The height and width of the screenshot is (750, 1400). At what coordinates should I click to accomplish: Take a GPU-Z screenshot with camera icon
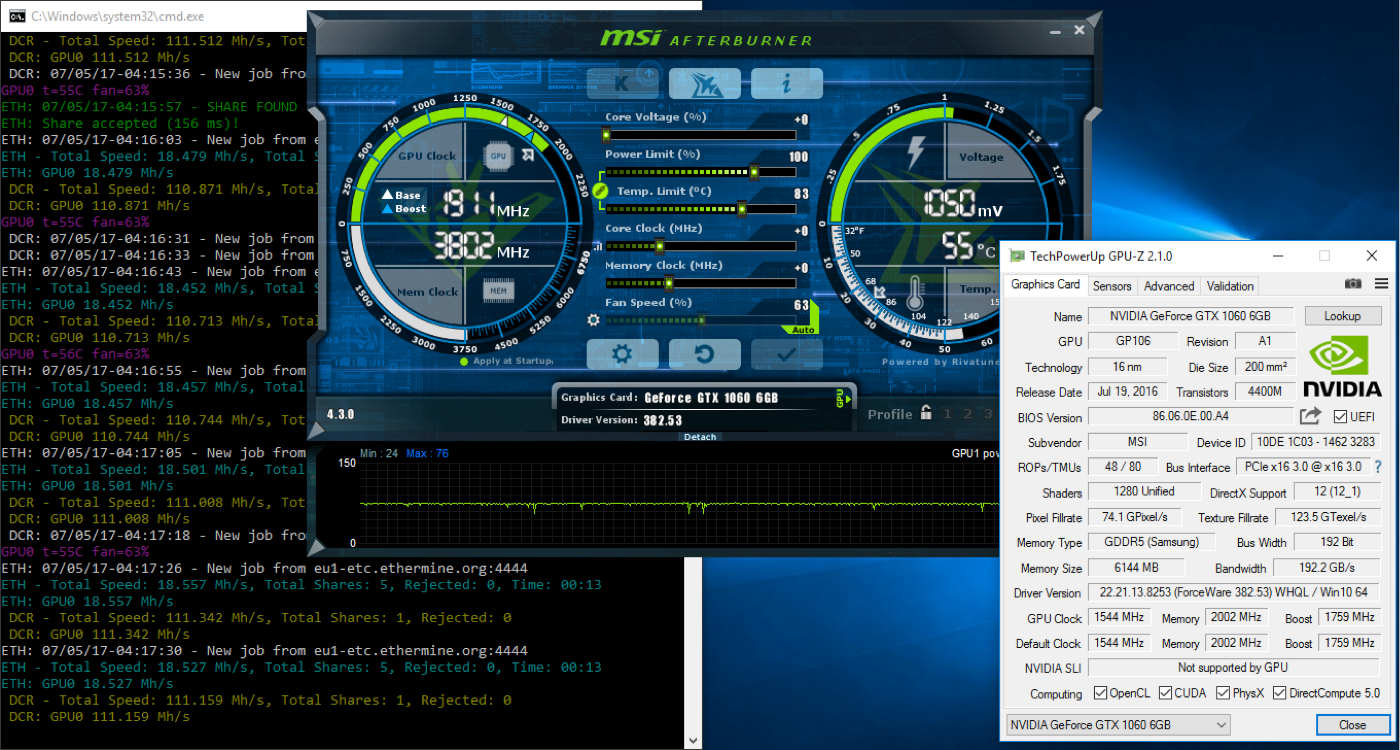pyautogui.click(x=1353, y=284)
